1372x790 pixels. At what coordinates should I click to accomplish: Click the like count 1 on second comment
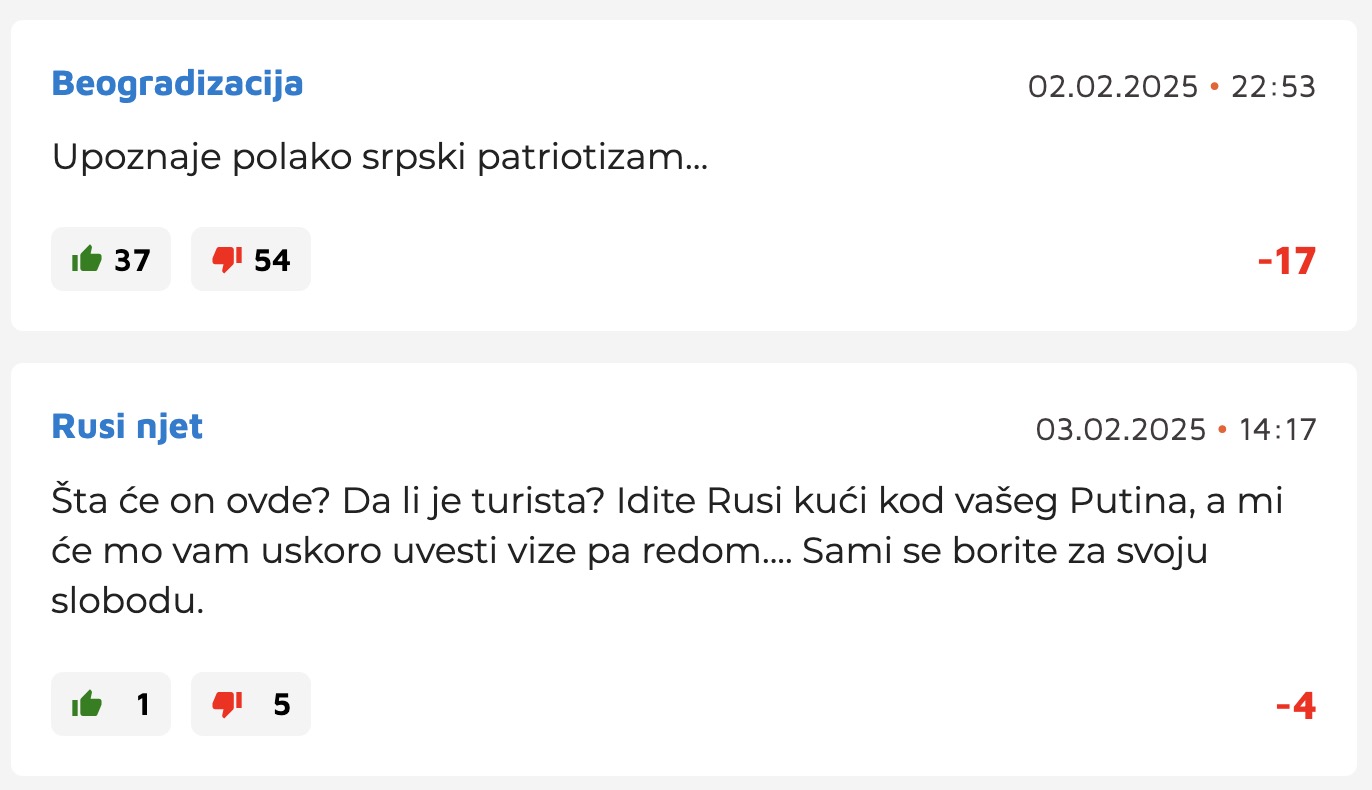click(143, 704)
